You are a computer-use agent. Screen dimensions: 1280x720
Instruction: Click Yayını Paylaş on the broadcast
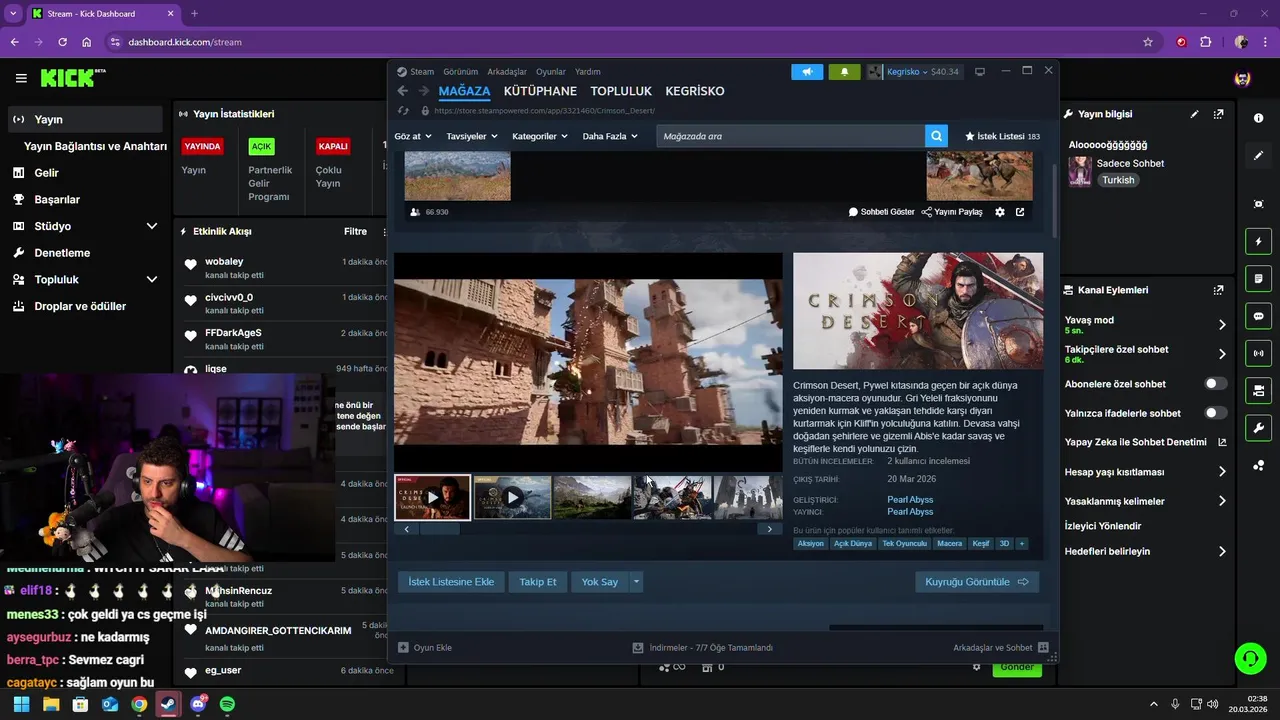[x=952, y=212]
